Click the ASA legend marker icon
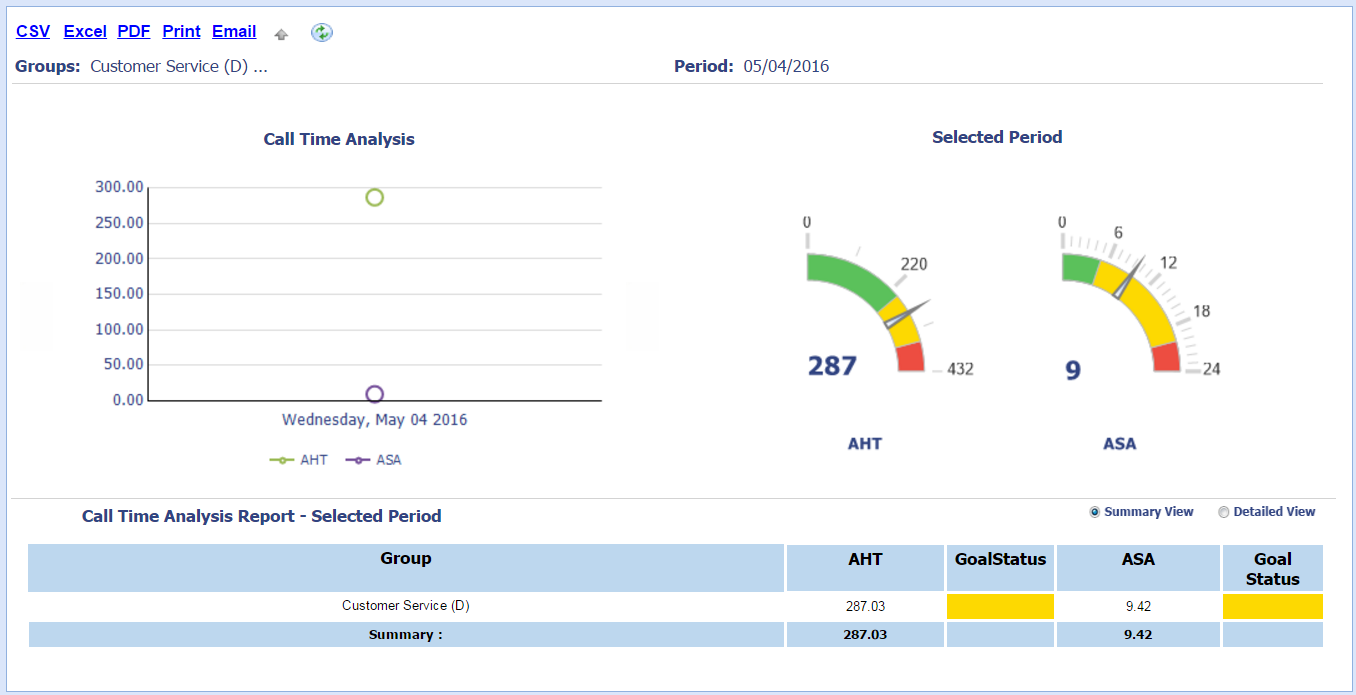The image size is (1356, 695). tap(358, 460)
